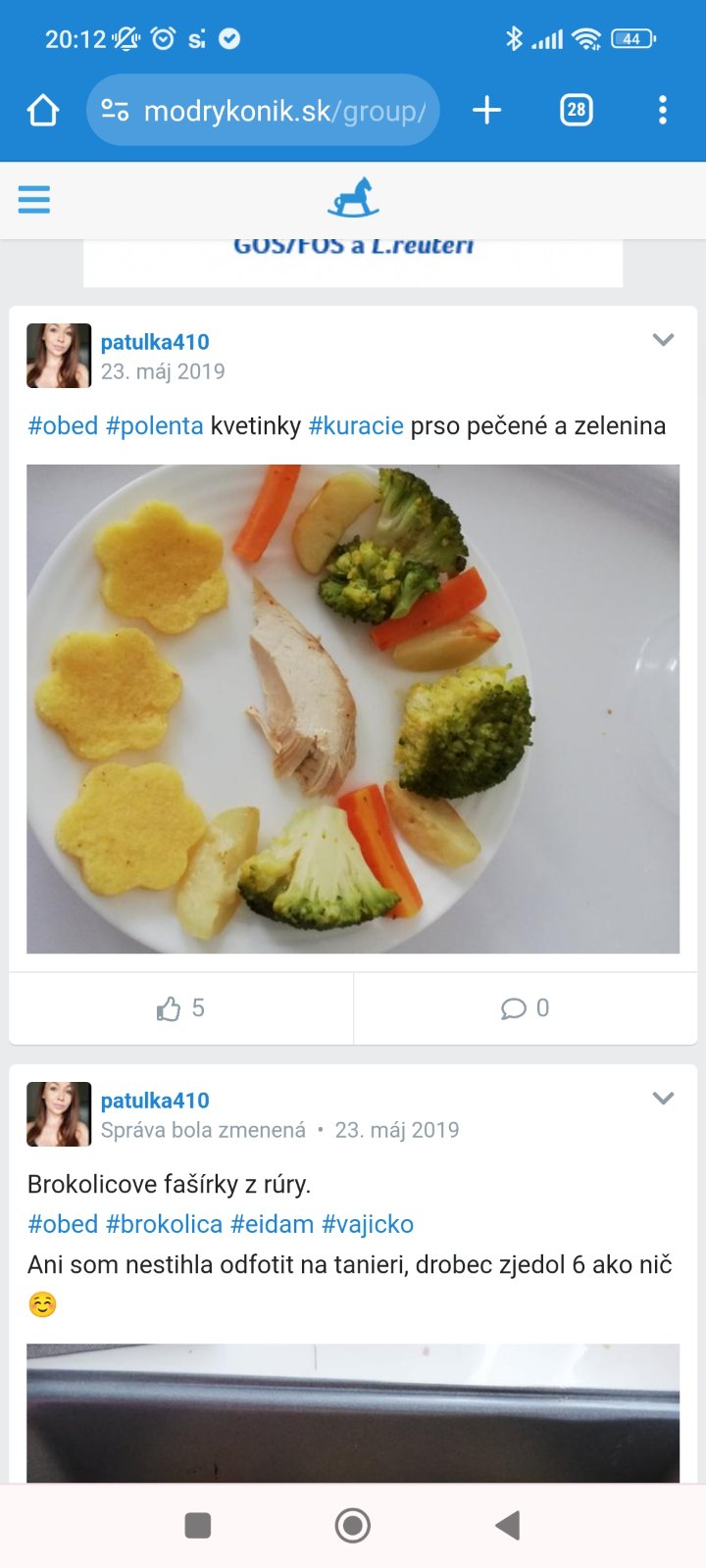The image size is (706, 1568).
Task: Open the tab switcher showing 28 tabs
Action: [x=576, y=111]
